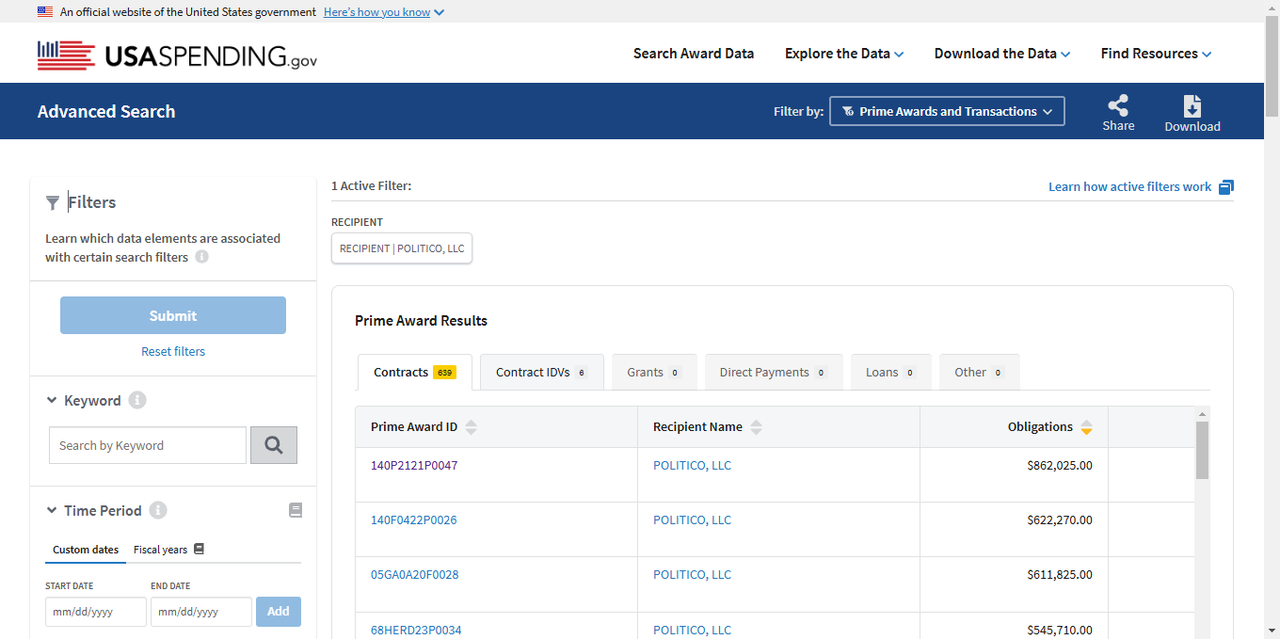Open award 68HERD23P0034
The height and width of the screenshot is (639, 1280).
tap(416, 630)
